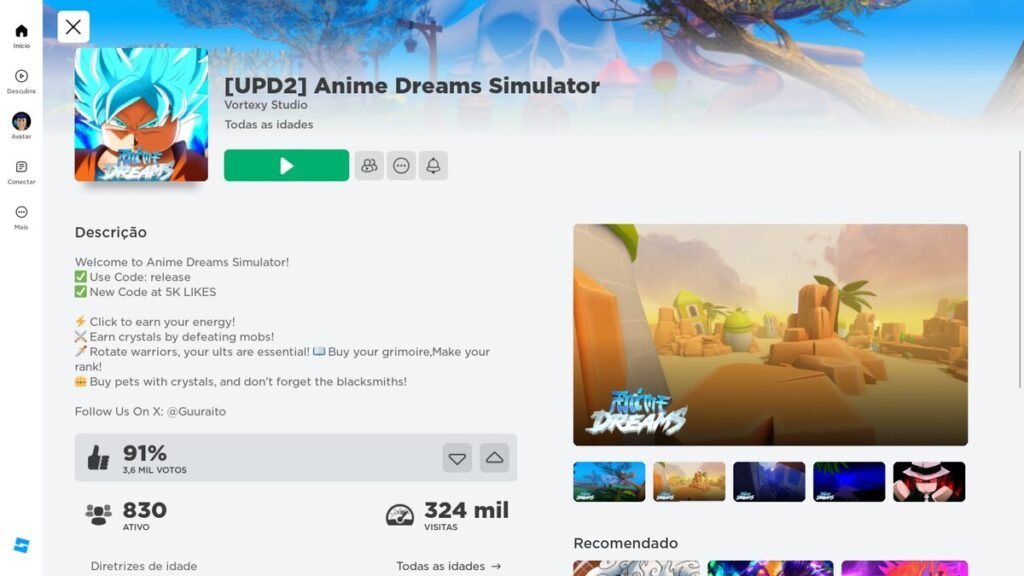Open the Avatar section
The width and height of the screenshot is (1024, 576).
point(22,126)
